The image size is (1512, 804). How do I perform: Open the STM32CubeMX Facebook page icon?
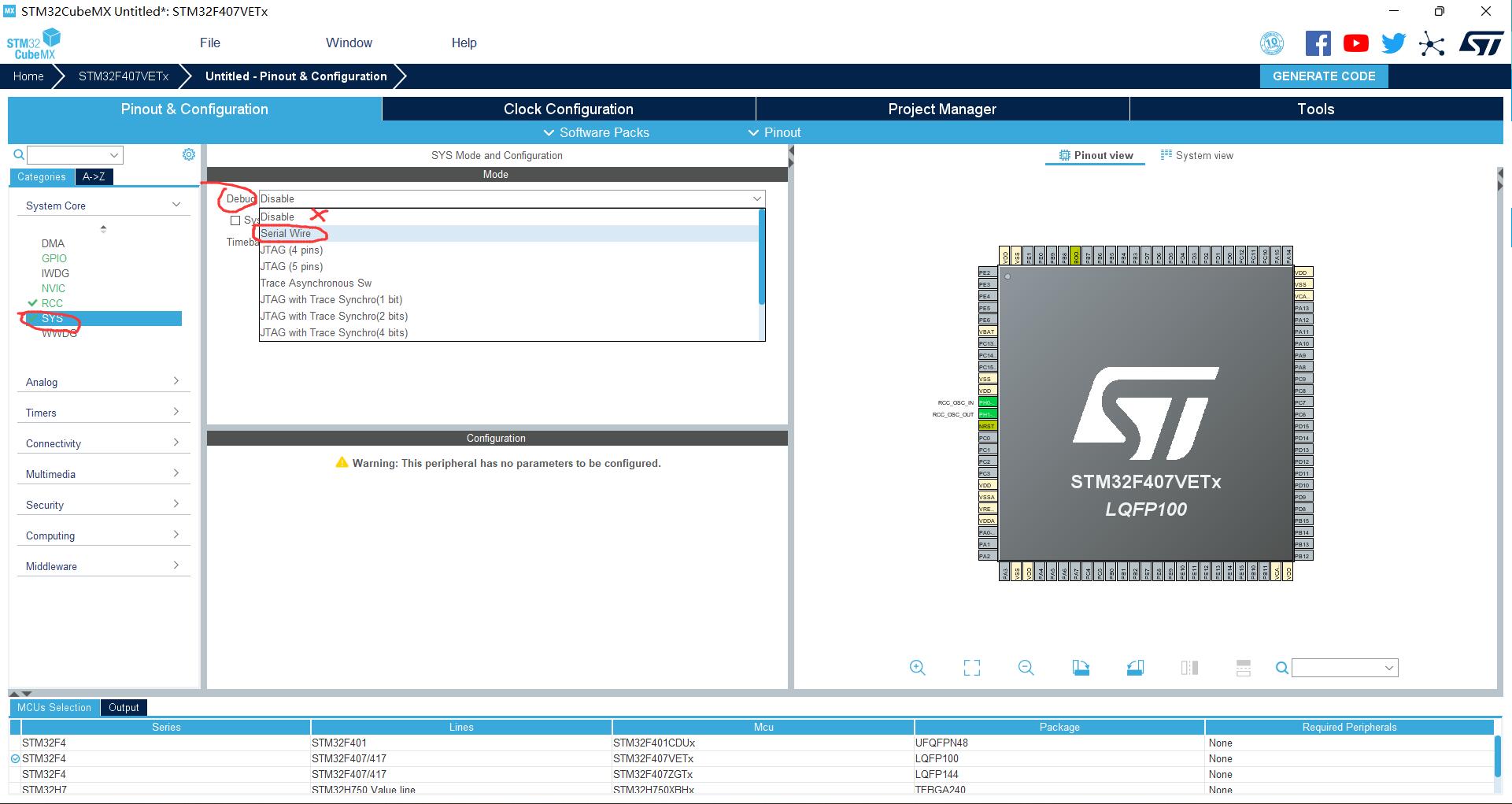[1318, 43]
